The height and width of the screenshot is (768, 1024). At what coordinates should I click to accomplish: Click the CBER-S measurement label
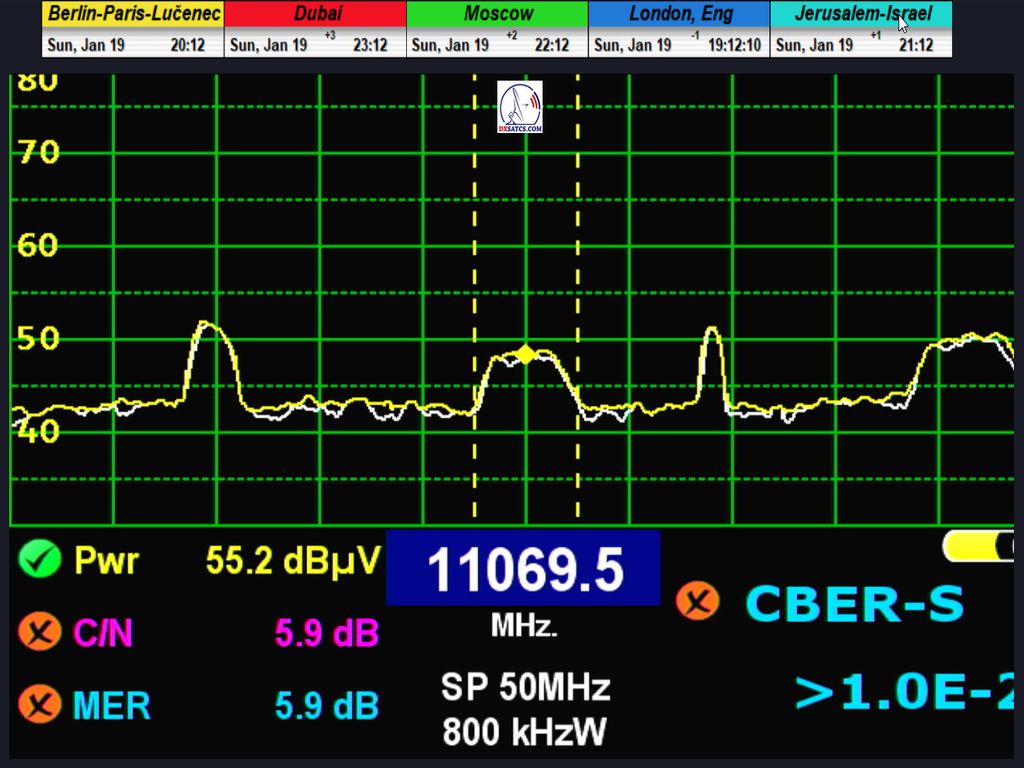point(855,604)
